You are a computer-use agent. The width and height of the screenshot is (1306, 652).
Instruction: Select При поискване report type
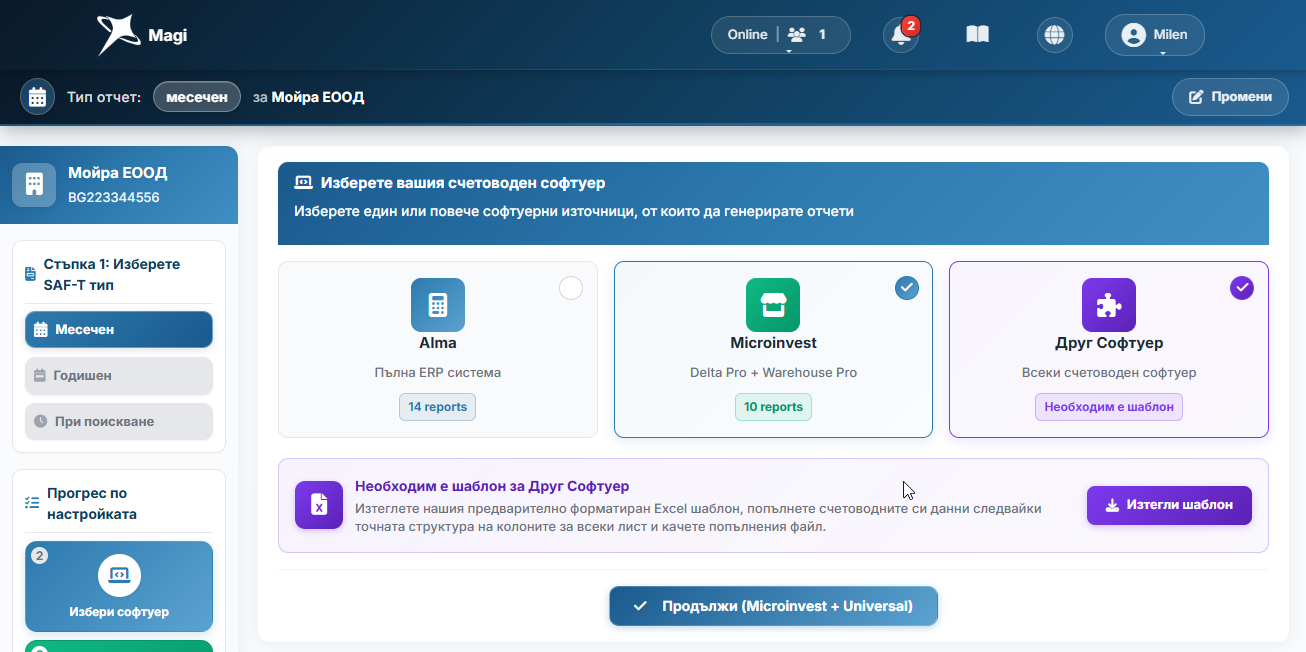[119, 421]
